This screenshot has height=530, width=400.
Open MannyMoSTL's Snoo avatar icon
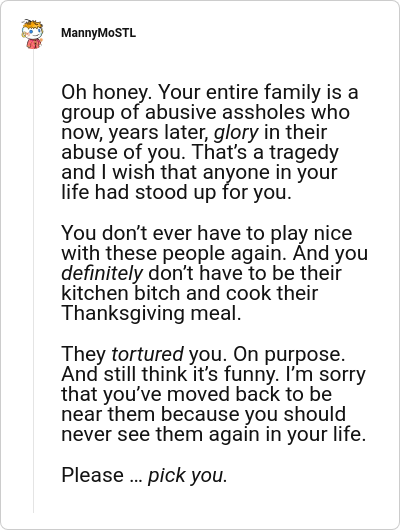point(32,34)
